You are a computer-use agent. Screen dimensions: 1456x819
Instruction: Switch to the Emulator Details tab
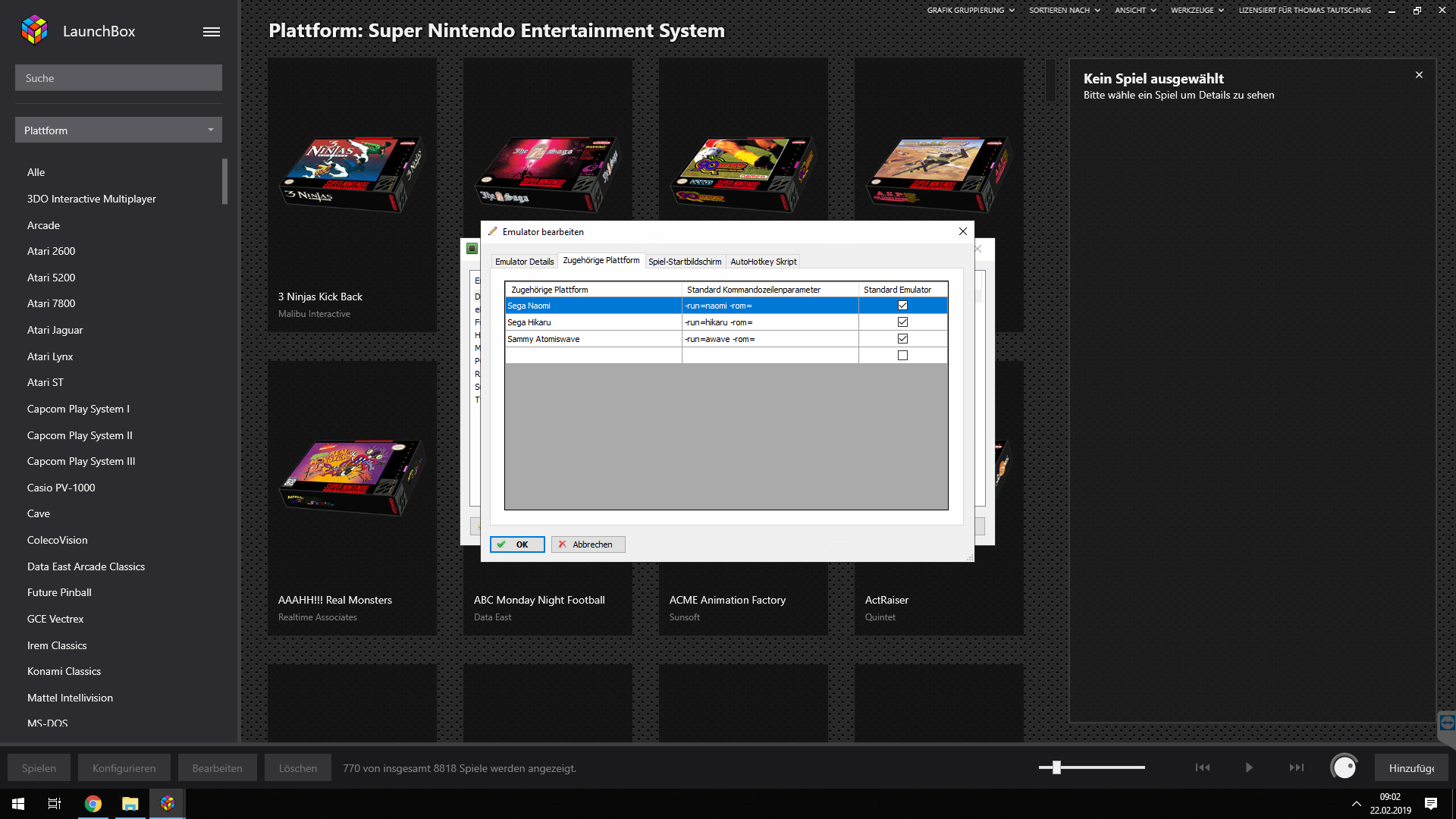pos(524,262)
